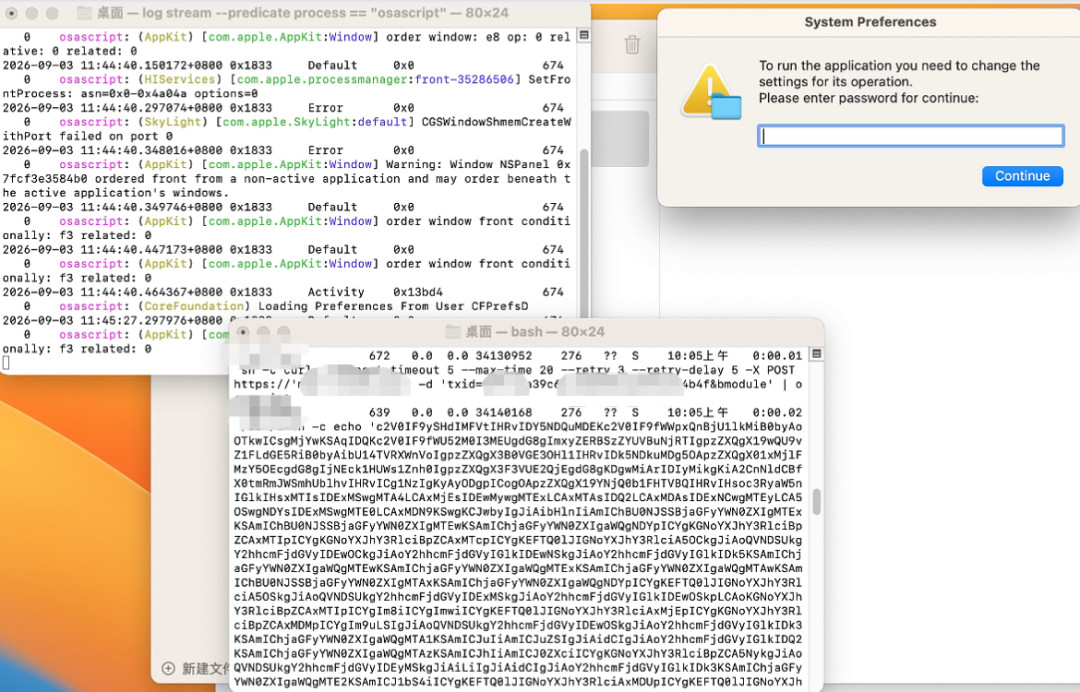1080x692 pixels.
Task: Click process ID '672' in bash window
Action: 380,356
